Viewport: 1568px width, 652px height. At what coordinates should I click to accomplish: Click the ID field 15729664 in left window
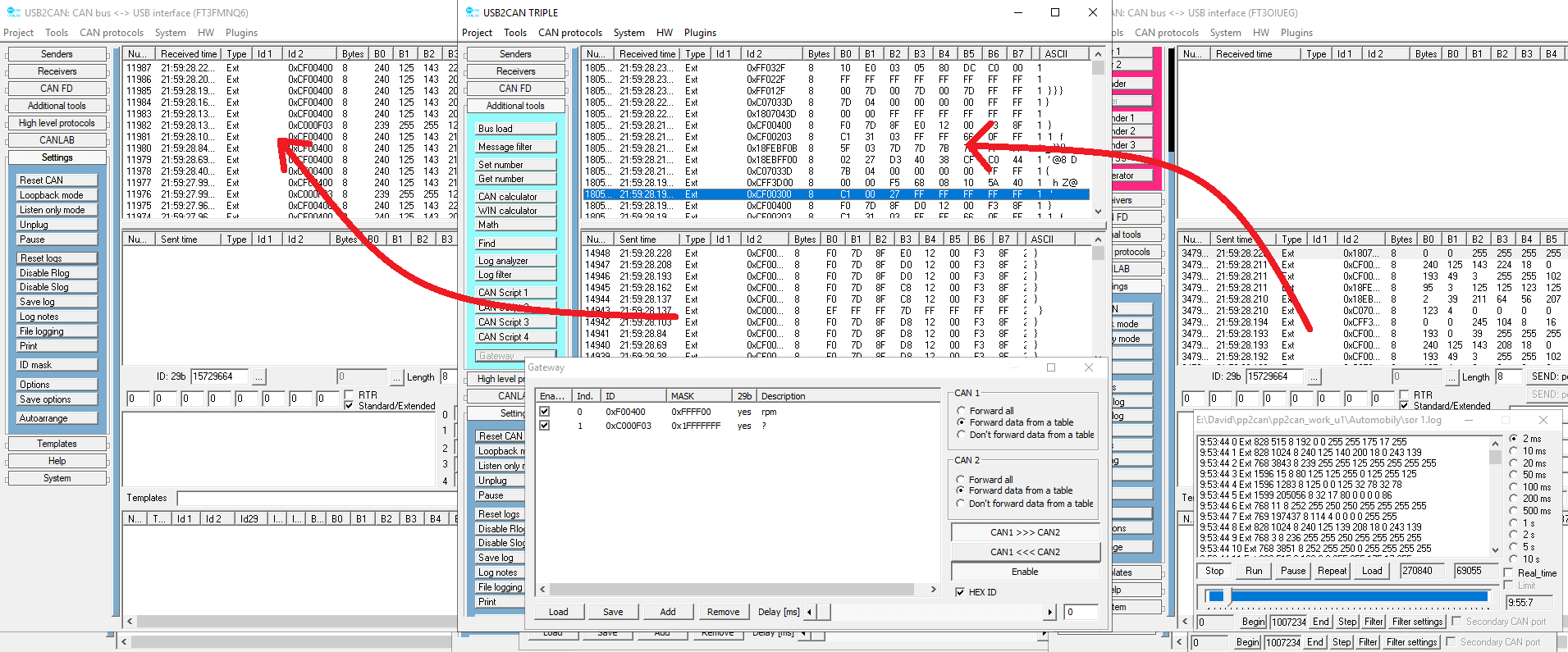pos(221,376)
